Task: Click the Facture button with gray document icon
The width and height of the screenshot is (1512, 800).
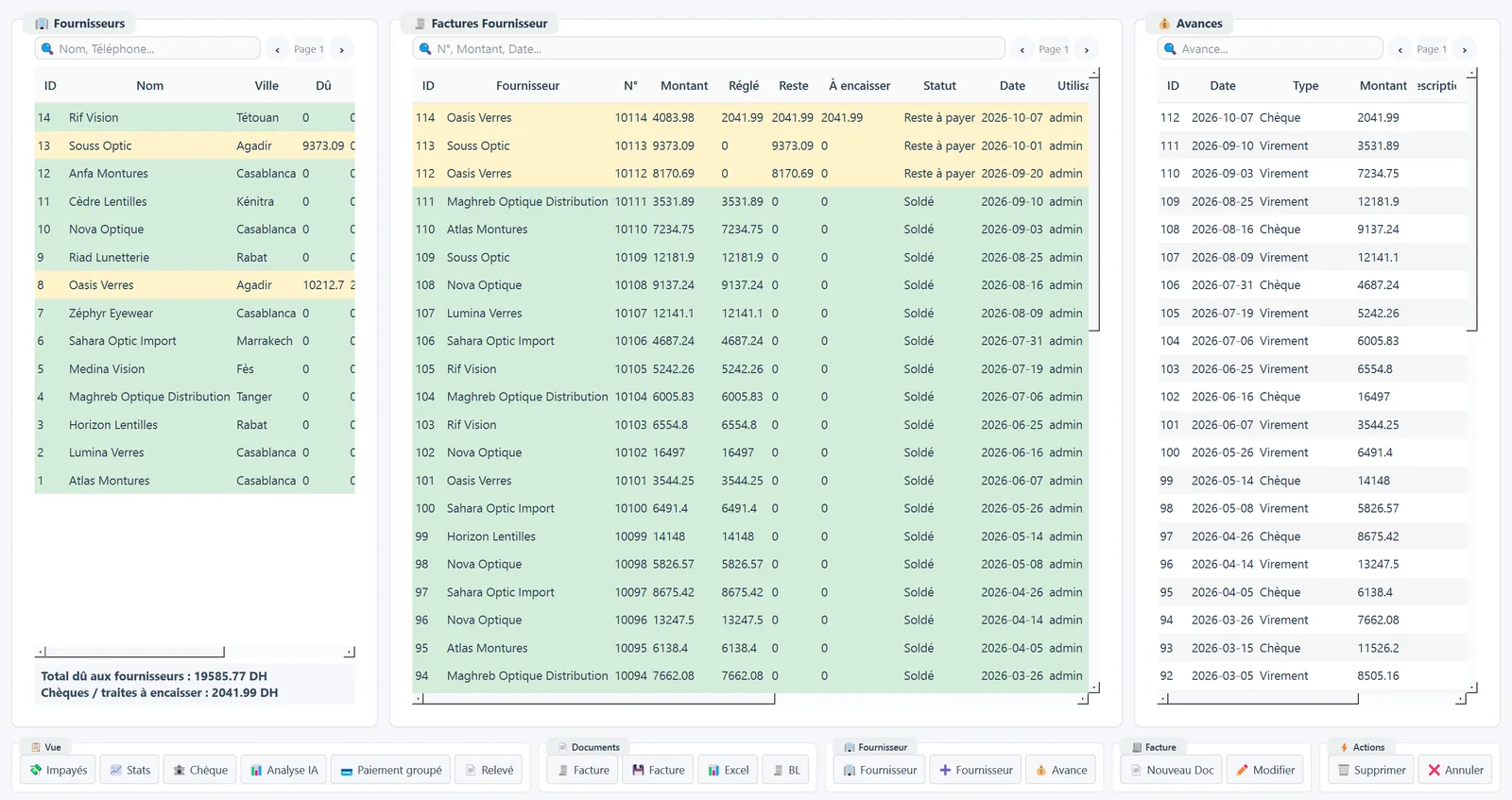Action: pos(582,770)
